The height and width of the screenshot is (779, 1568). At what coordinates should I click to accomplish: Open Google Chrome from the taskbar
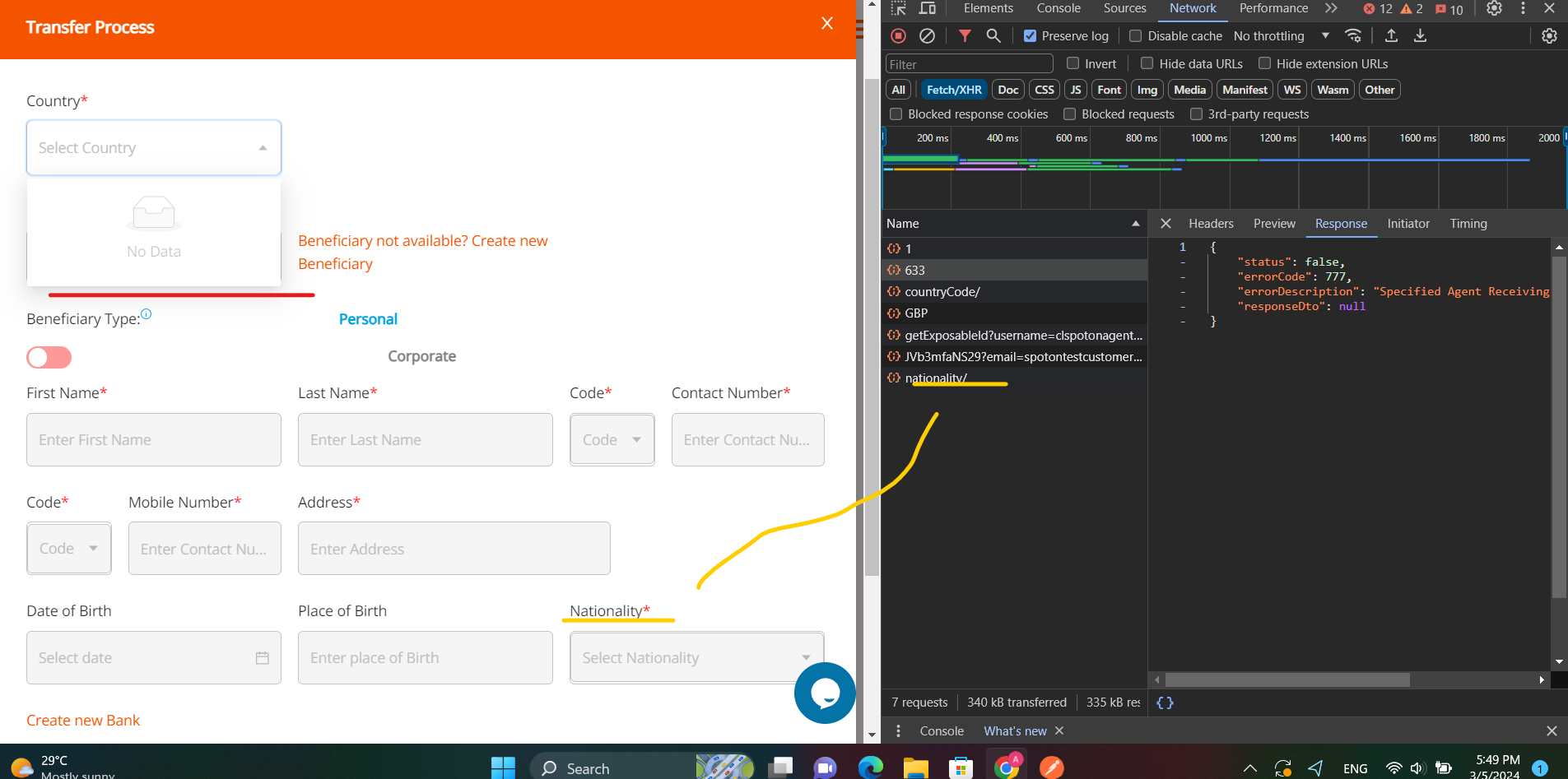pos(1006,767)
